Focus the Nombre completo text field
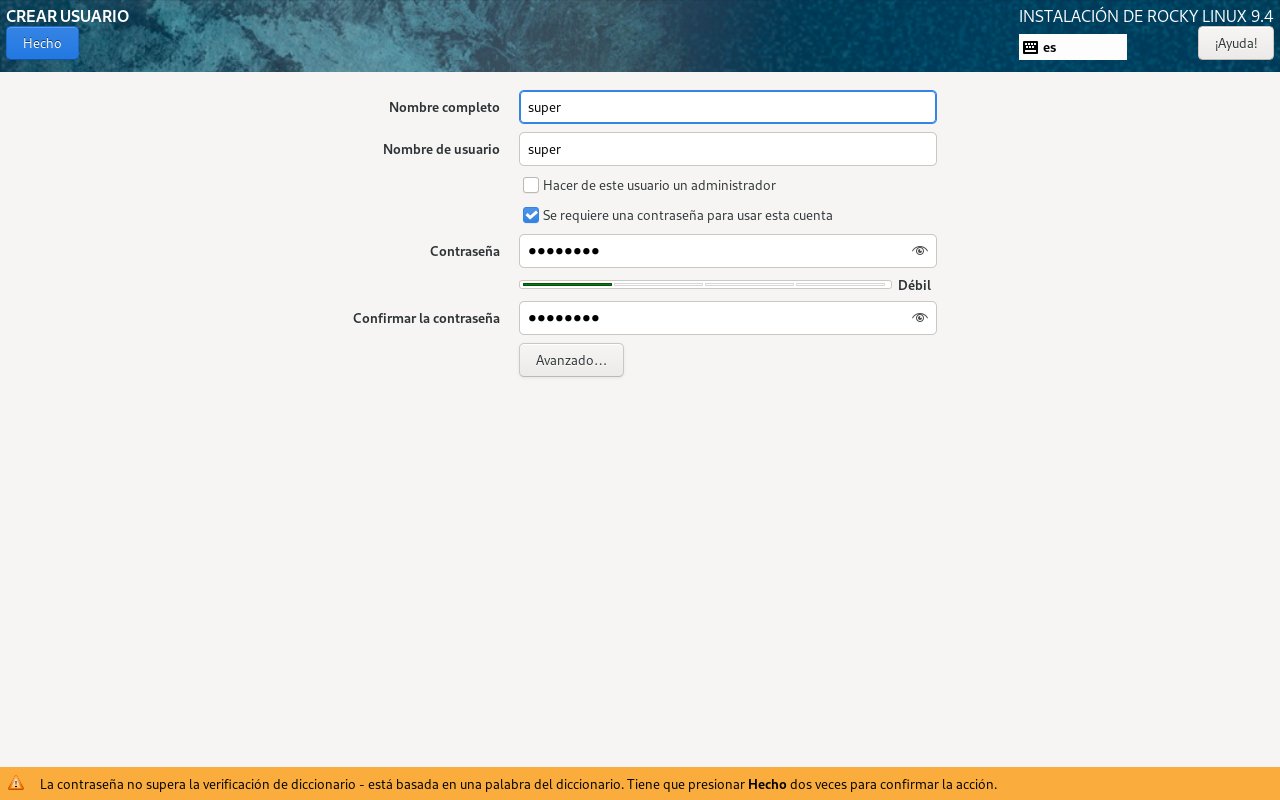This screenshot has height=800, width=1280. 727,107
